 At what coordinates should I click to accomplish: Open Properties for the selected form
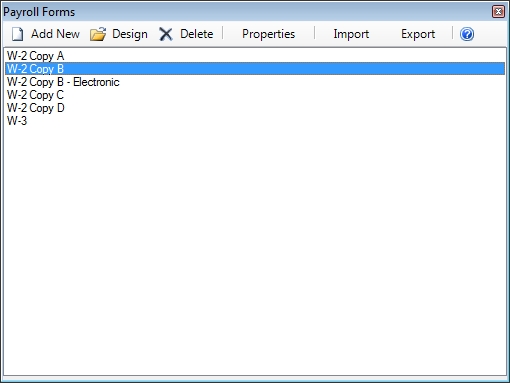point(268,34)
